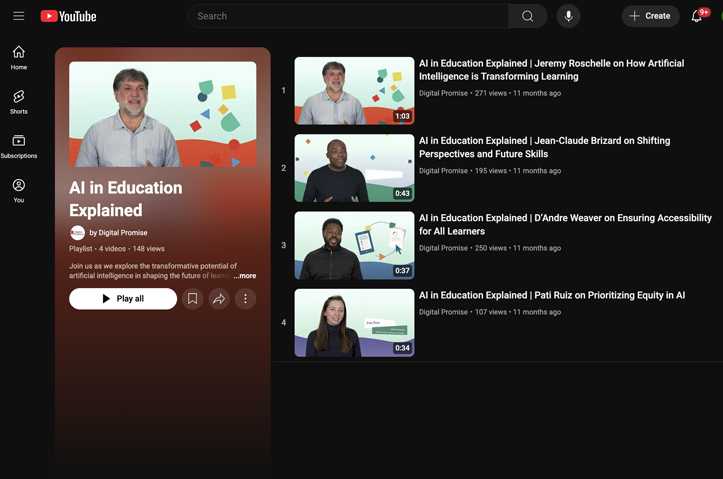Image resolution: width=723 pixels, height=479 pixels.
Task: Open the You section
Action: (x=18, y=190)
